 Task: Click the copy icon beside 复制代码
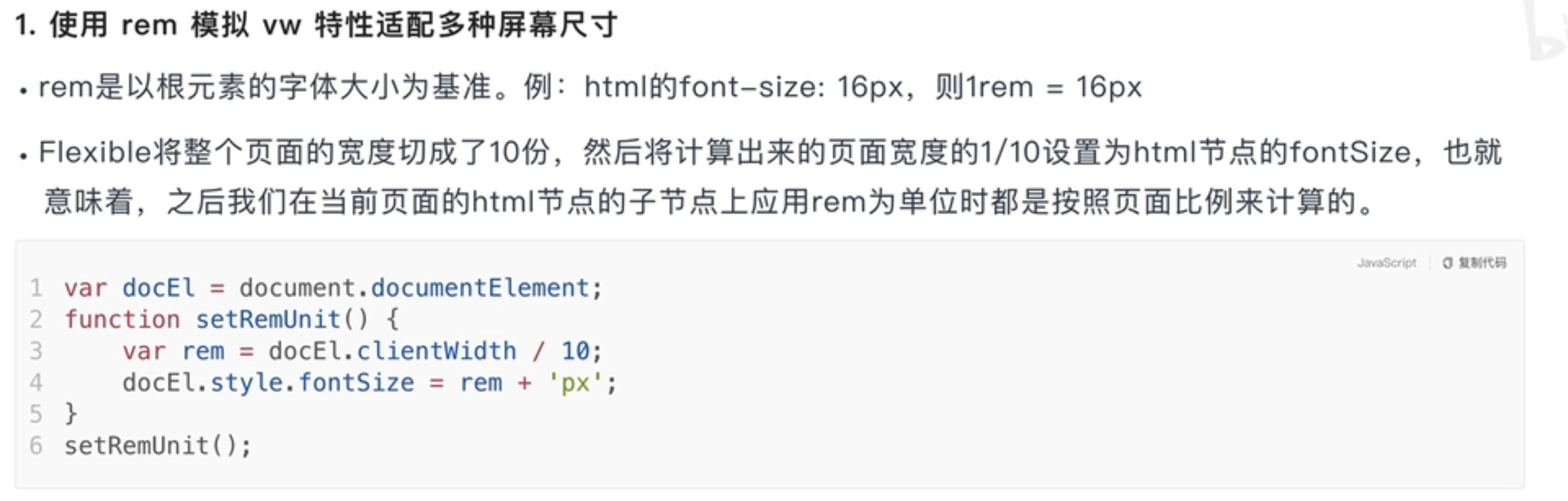tap(1447, 263)
